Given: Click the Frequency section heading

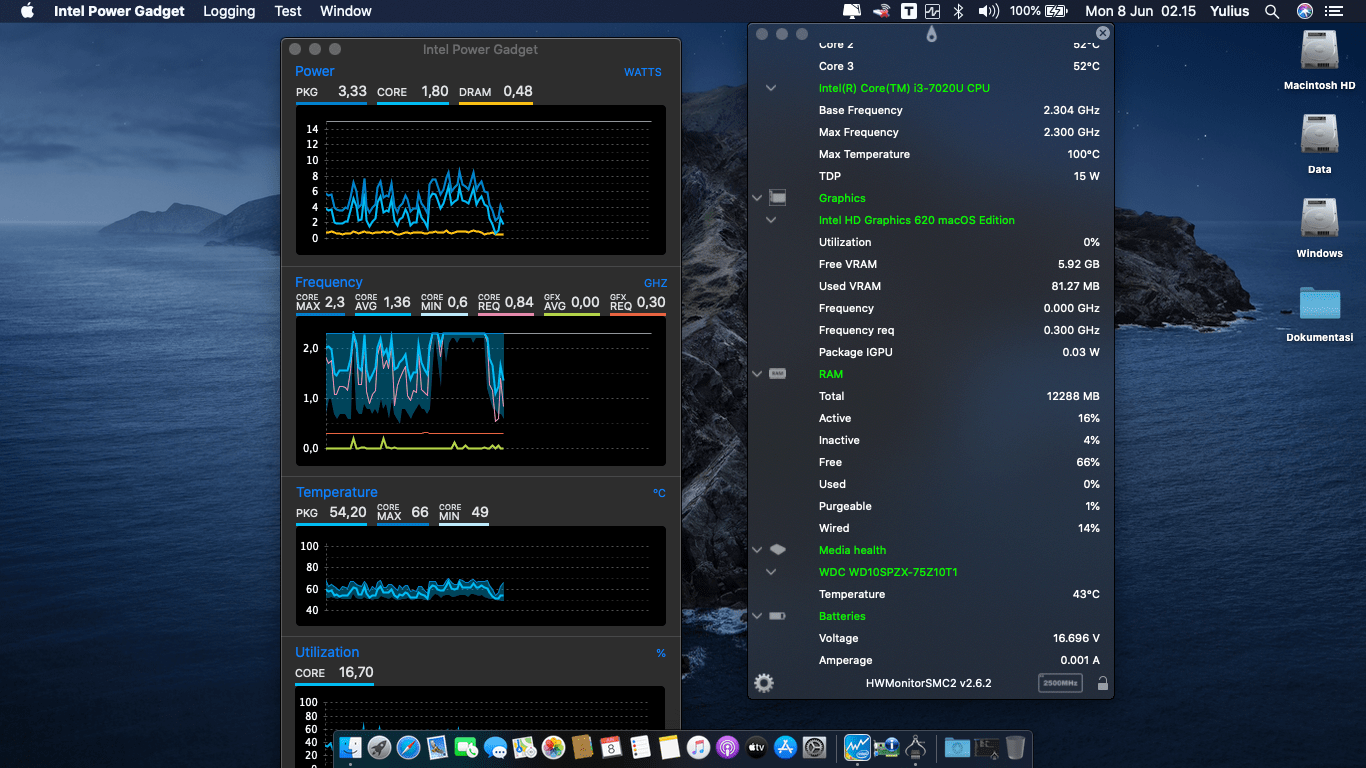Looking at the screenshot, I should pos(328,282).
